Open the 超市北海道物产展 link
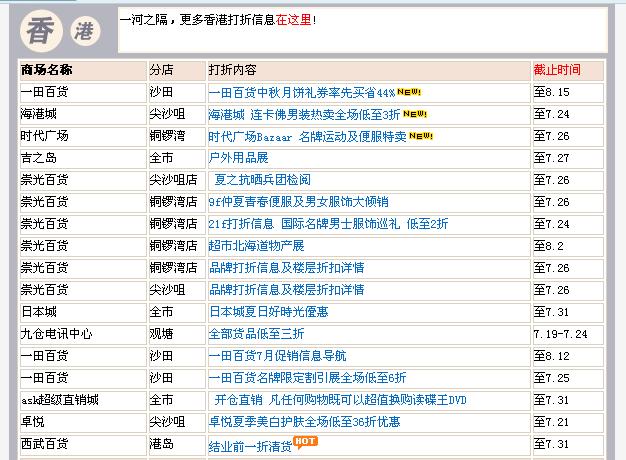Screen dimensions: 626x460 [256, 246]
